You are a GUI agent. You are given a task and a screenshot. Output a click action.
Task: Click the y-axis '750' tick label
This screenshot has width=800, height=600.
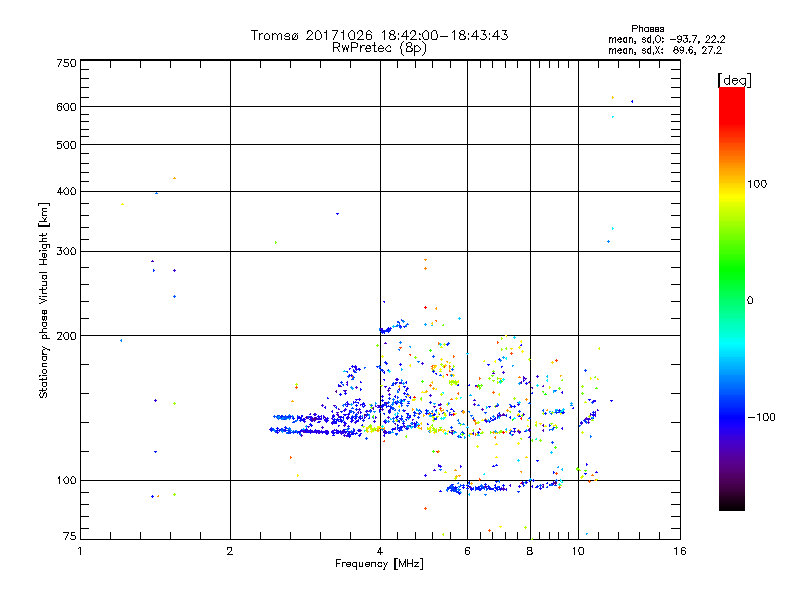click(x=66, y=63)
